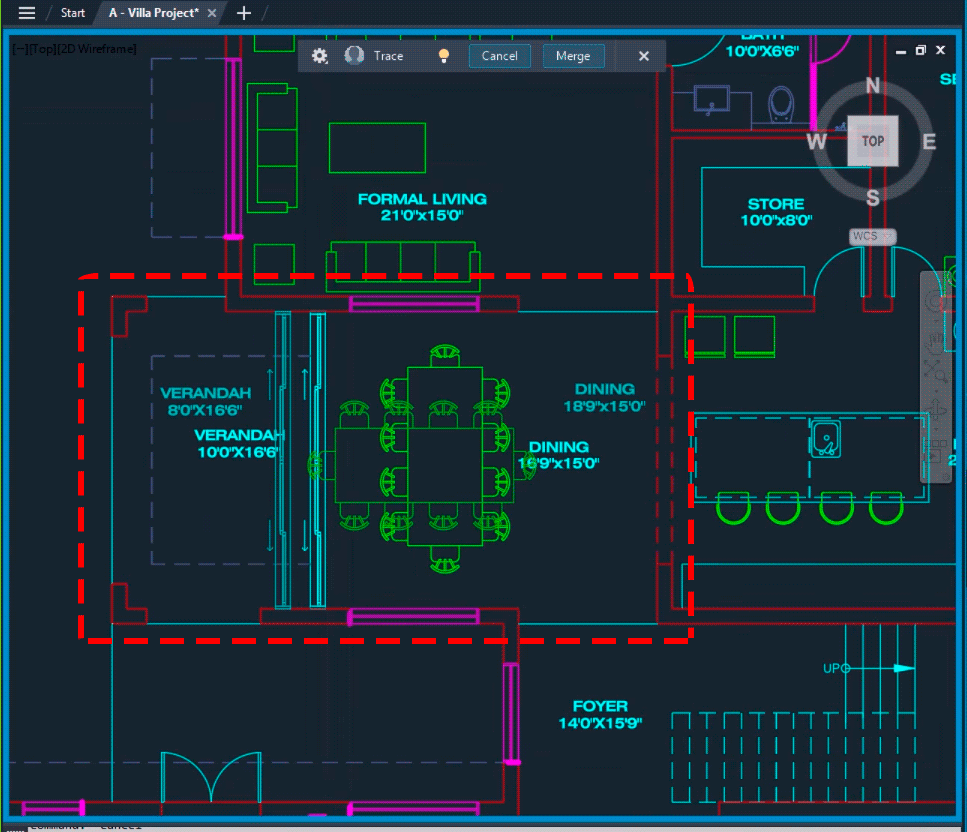Click the TOP face of the ViewCube
The image size is (967, 832).
coord(872,141)
